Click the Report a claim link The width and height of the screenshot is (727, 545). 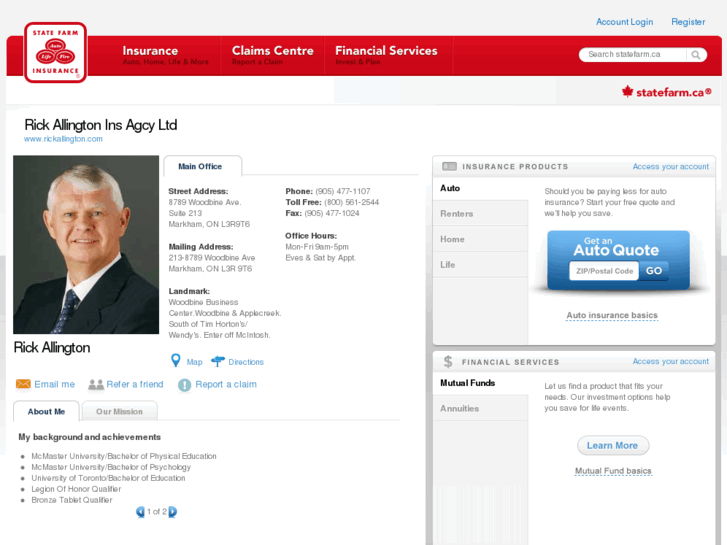226,384
